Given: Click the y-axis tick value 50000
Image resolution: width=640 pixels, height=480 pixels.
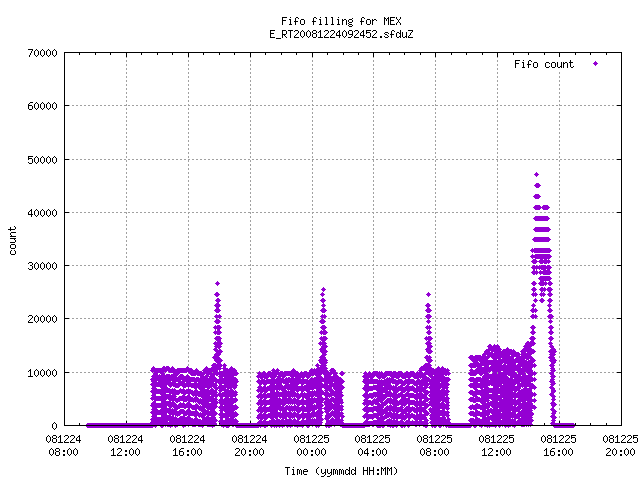Looking at the screenshot, I should 42,160.
